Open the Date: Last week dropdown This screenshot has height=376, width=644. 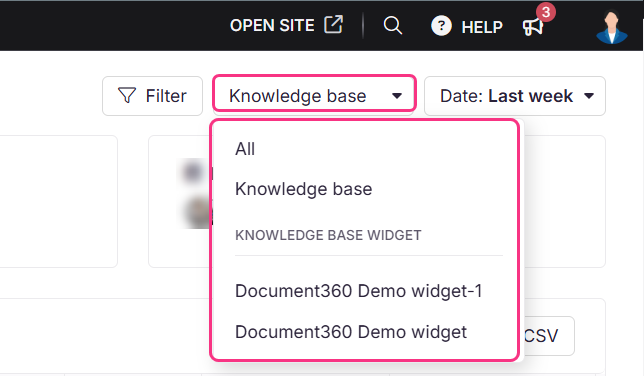point(515,96)
